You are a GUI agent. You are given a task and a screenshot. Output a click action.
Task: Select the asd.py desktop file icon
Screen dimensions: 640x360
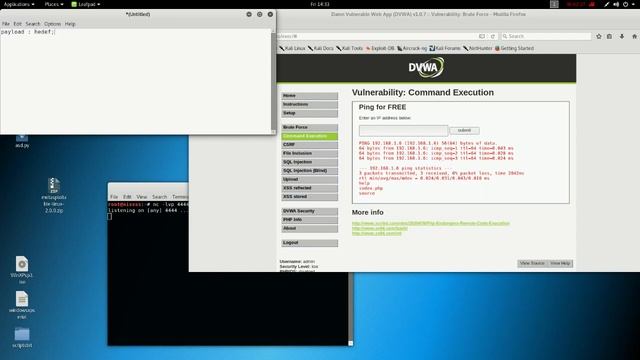point(22,141)
